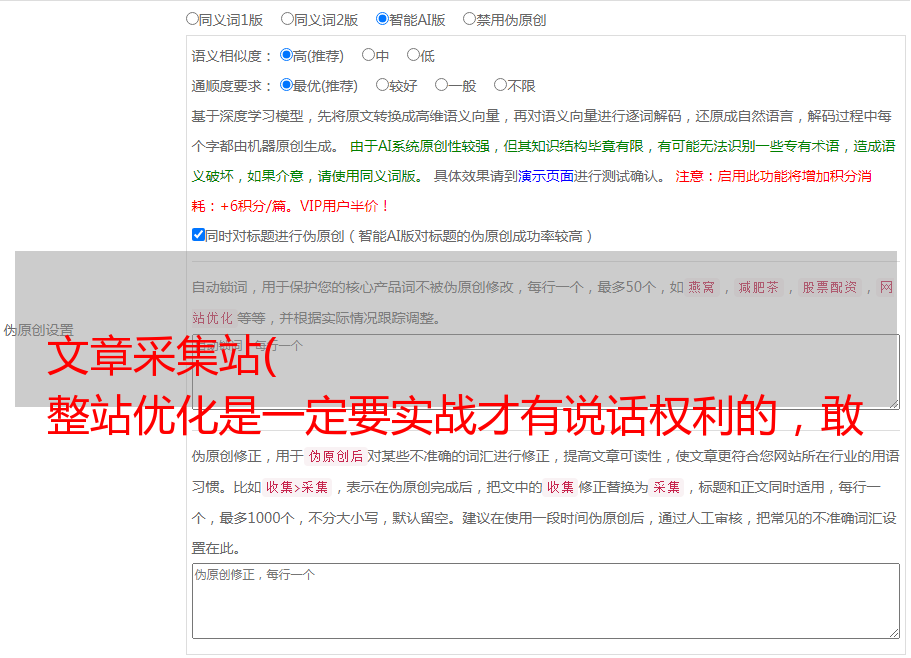
Task: Uncheck 同时对标题进行伪原创 checkbox
Action: [x=198, y=236]
